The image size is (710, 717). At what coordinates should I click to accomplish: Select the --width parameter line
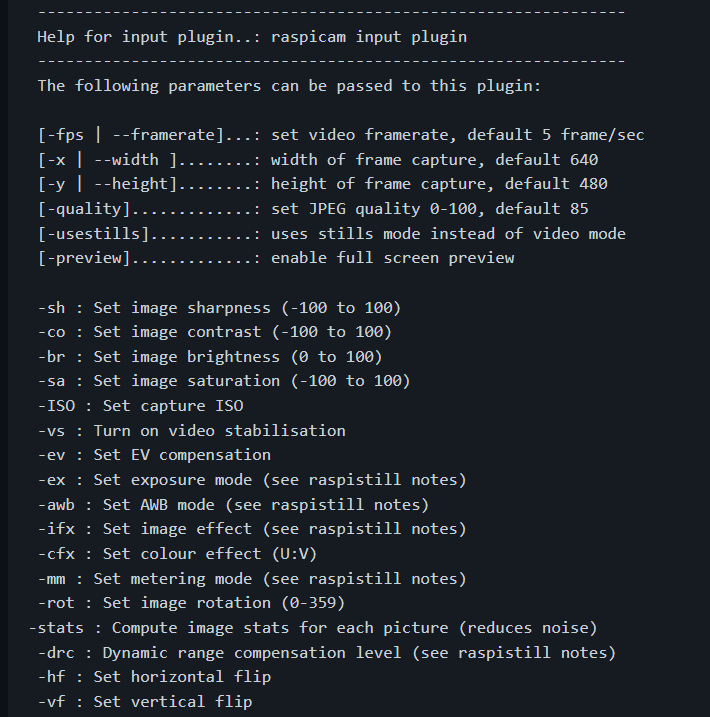point(318,160)
